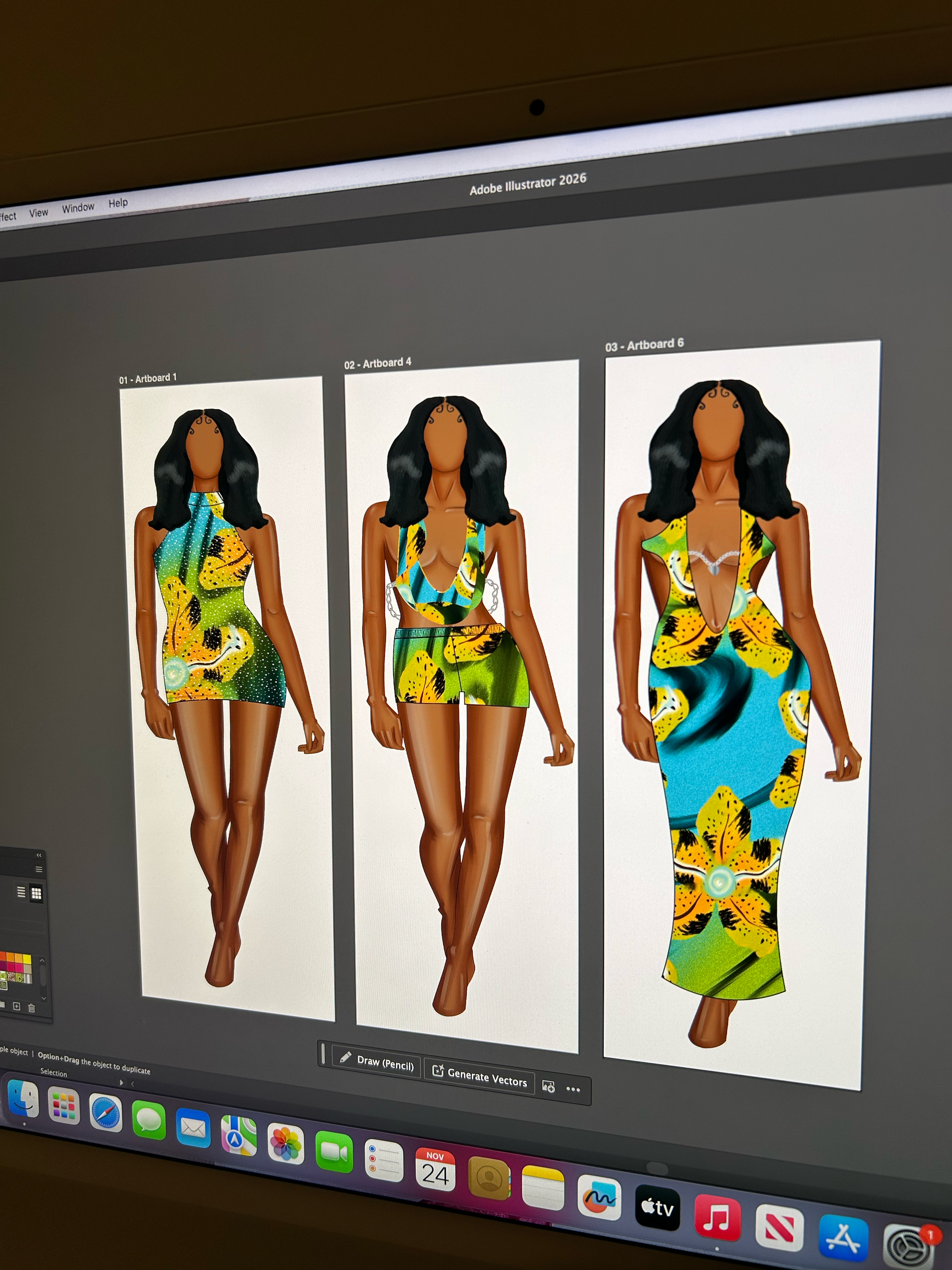Screen dimensions: 952x1270
Task: Click the New Swatch plus icon
Action: pyautogui.click(x=17, y=1006)
